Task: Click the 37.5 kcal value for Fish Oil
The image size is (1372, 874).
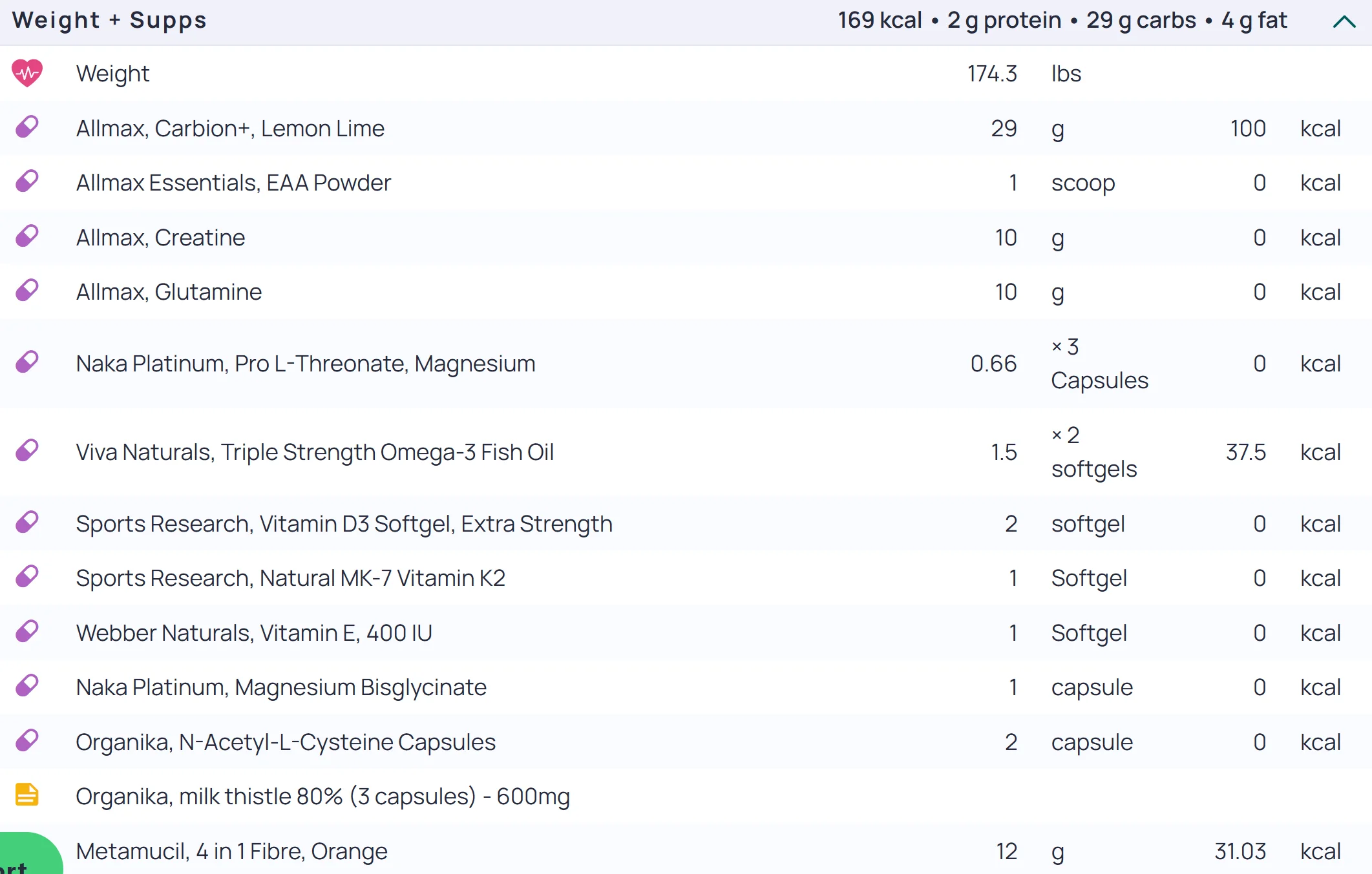Action: (1245, 452)
